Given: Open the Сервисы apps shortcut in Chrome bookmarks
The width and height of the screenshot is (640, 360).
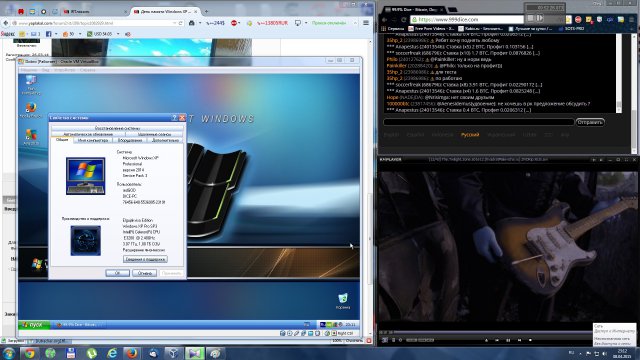Looking at the screenshot, I should [394, 29].
